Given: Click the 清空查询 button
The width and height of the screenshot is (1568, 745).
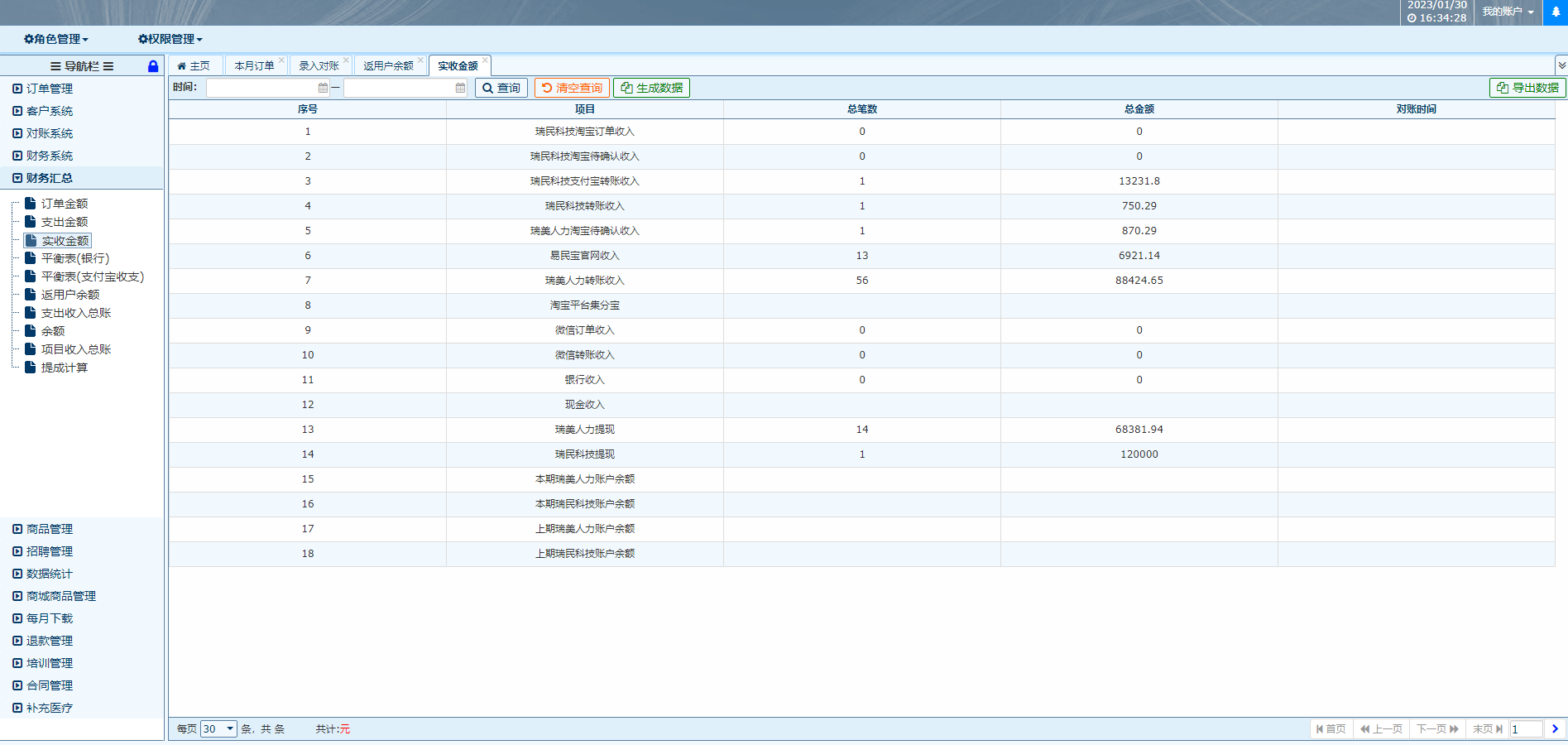Looking at the screenshot, I should pos(572,88).
